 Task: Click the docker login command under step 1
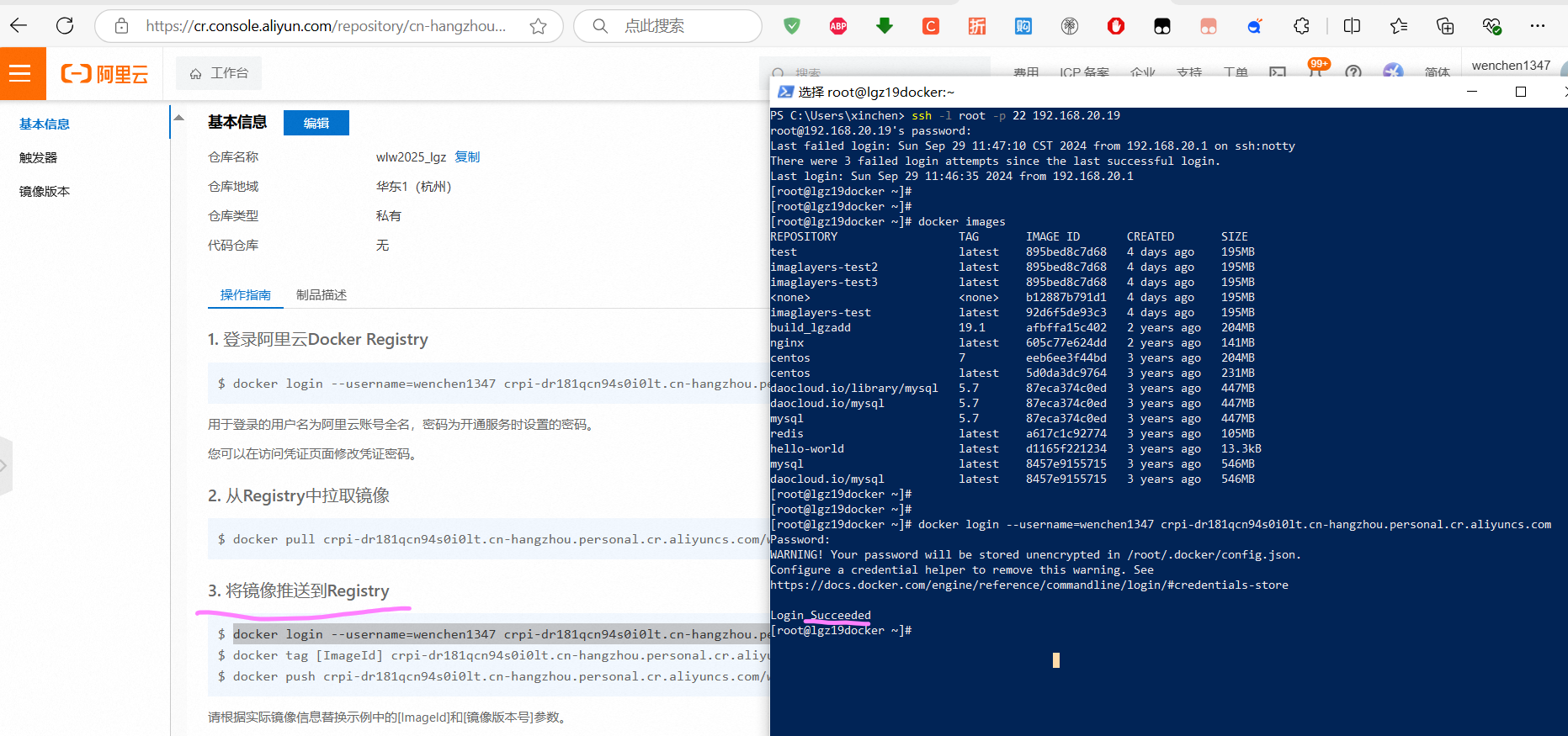(495, 384)
